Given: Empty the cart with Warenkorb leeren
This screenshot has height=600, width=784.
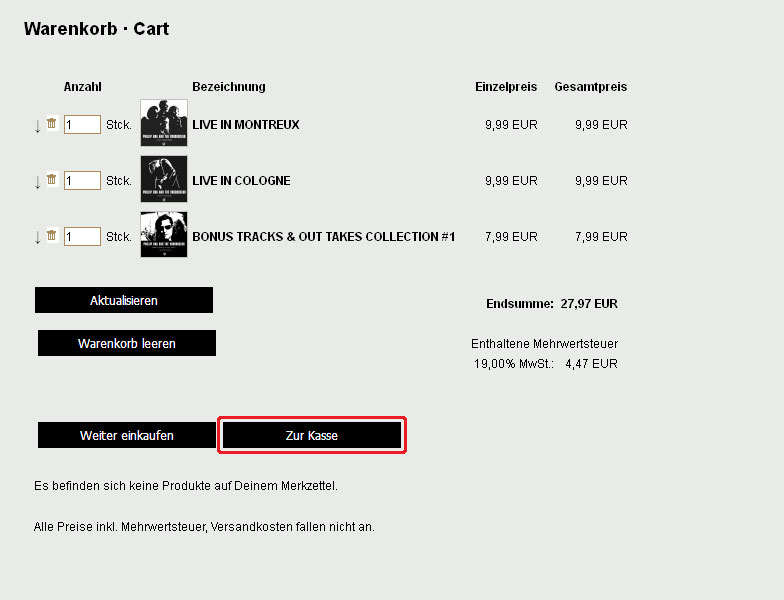Looking at the screenshot, I should click(x=127, y=343).
